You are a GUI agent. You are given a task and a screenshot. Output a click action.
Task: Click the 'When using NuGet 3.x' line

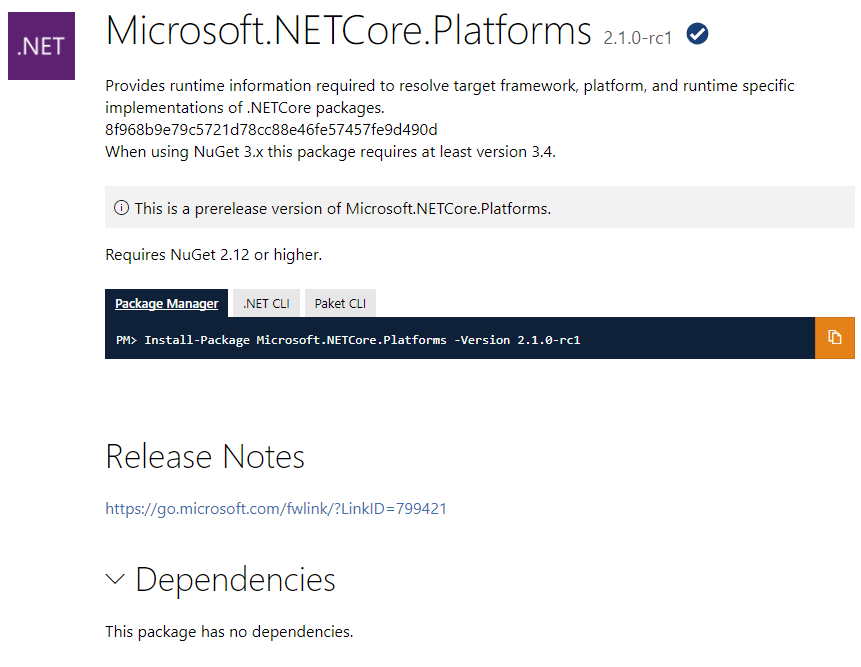click(331, 152)
